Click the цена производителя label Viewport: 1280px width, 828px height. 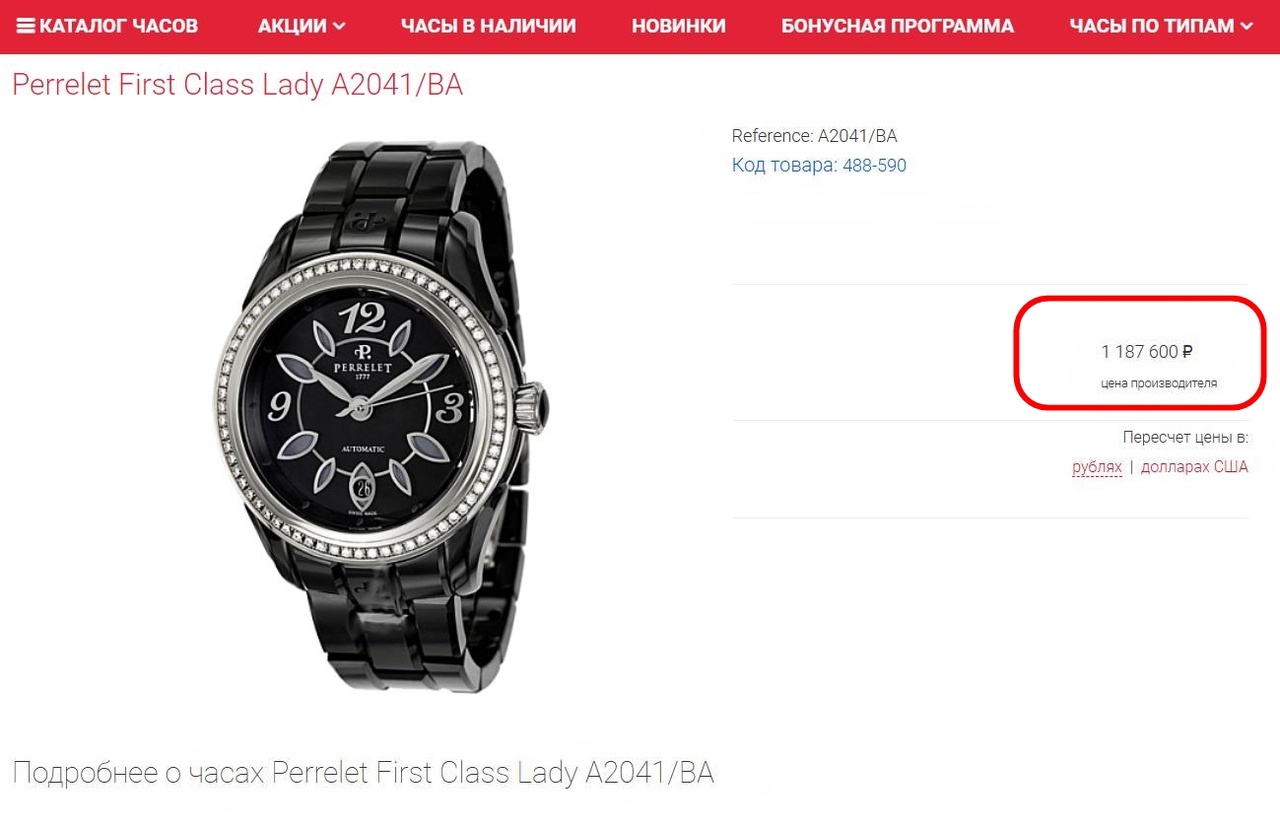coord(1159,383)
